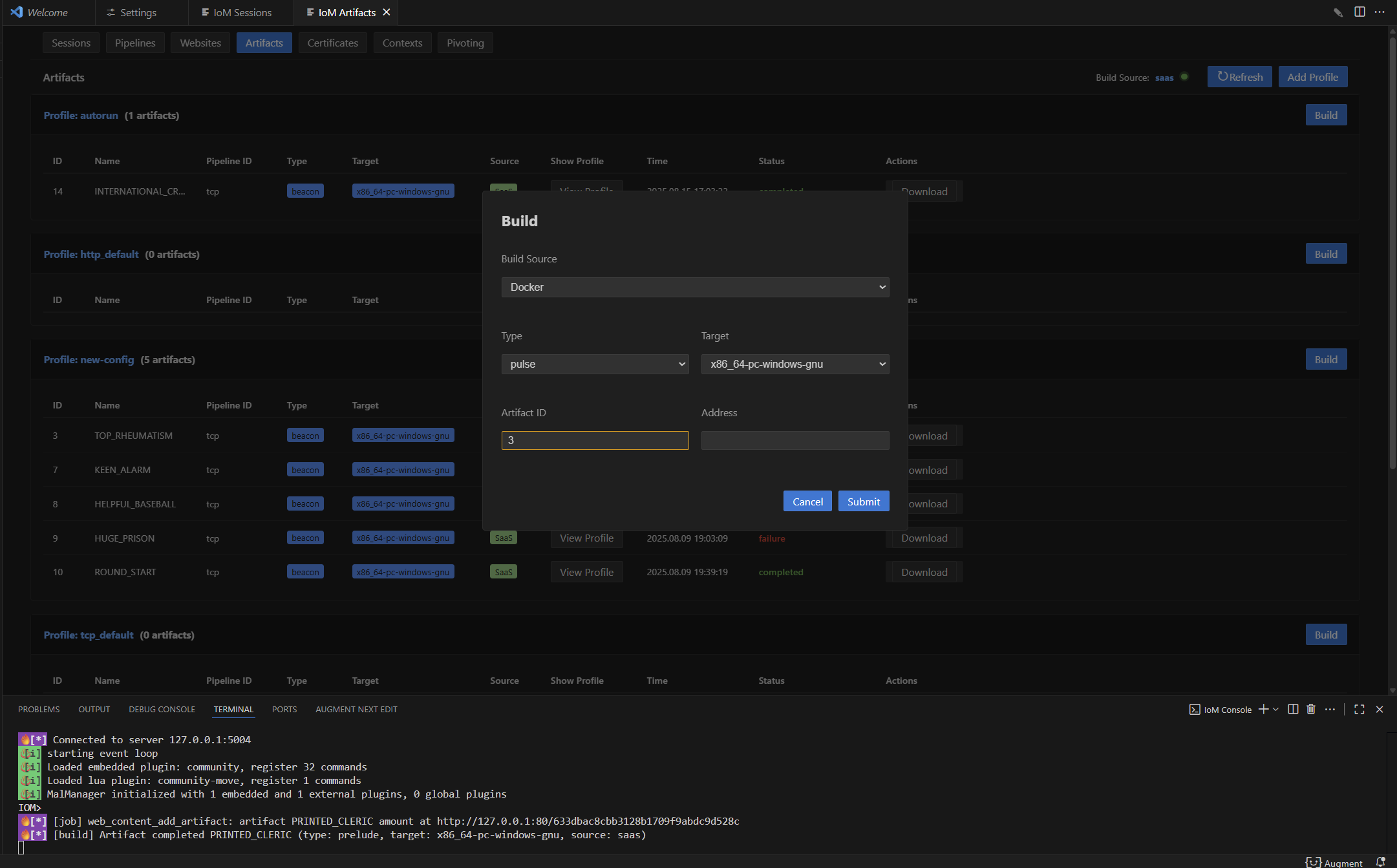Open the Pipelines navigation tab
This screenshot has width=1397, height=868.
(x=135, y=43)
